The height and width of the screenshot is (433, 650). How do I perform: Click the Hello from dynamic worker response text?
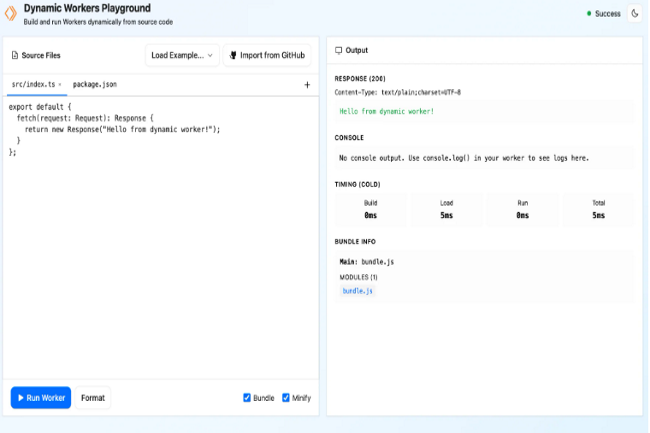(387, 111)
